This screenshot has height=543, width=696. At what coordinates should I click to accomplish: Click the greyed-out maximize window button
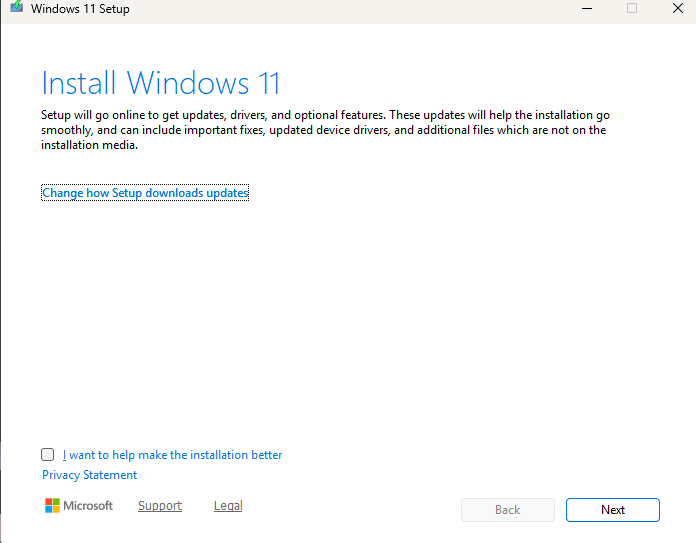(x=632, y=9)
